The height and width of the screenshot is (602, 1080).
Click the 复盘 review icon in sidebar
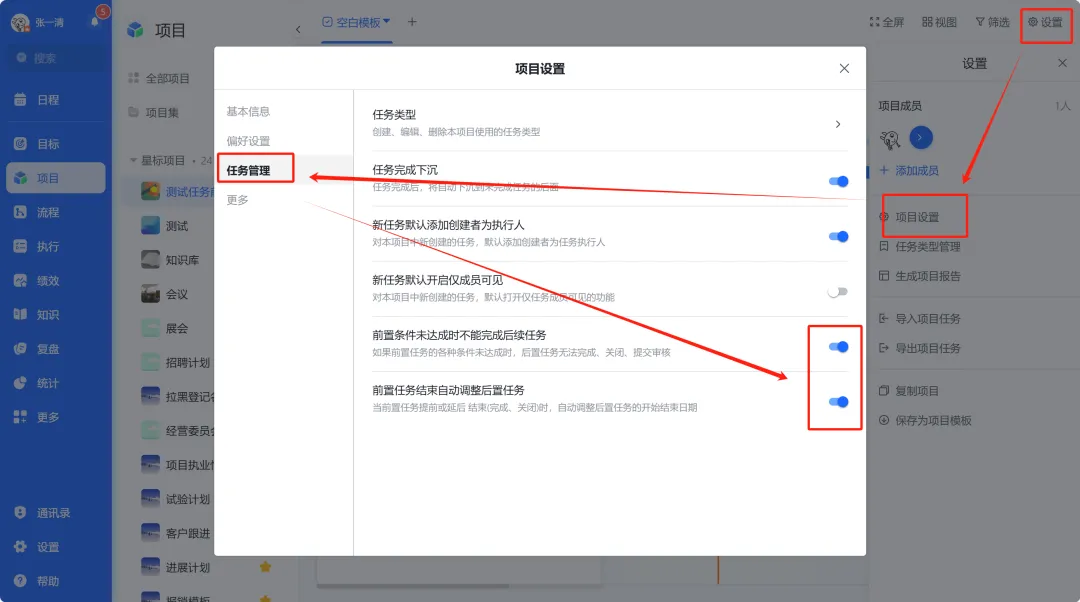coord(20,349)
